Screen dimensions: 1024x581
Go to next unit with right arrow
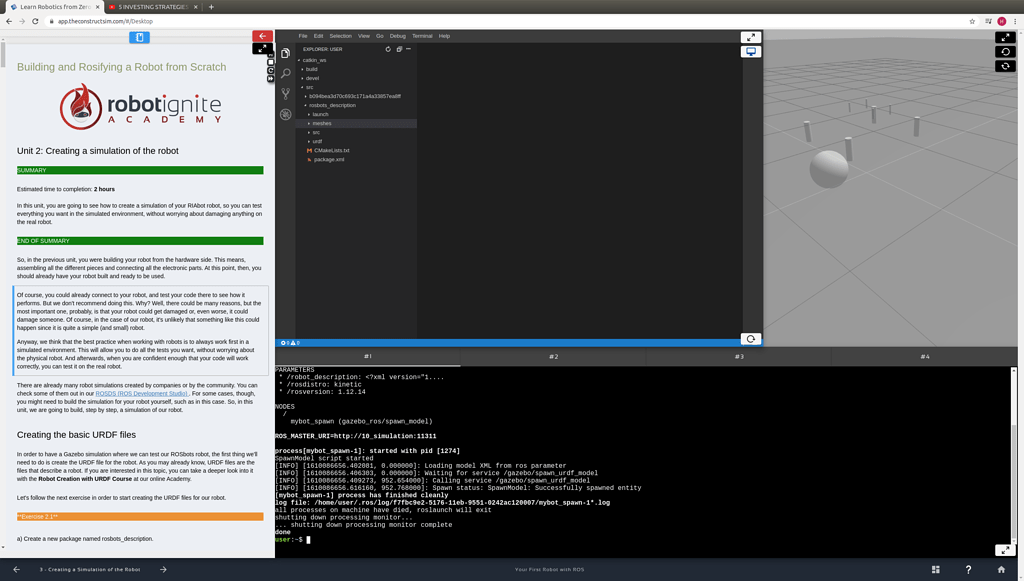click(x=163, y=569)
